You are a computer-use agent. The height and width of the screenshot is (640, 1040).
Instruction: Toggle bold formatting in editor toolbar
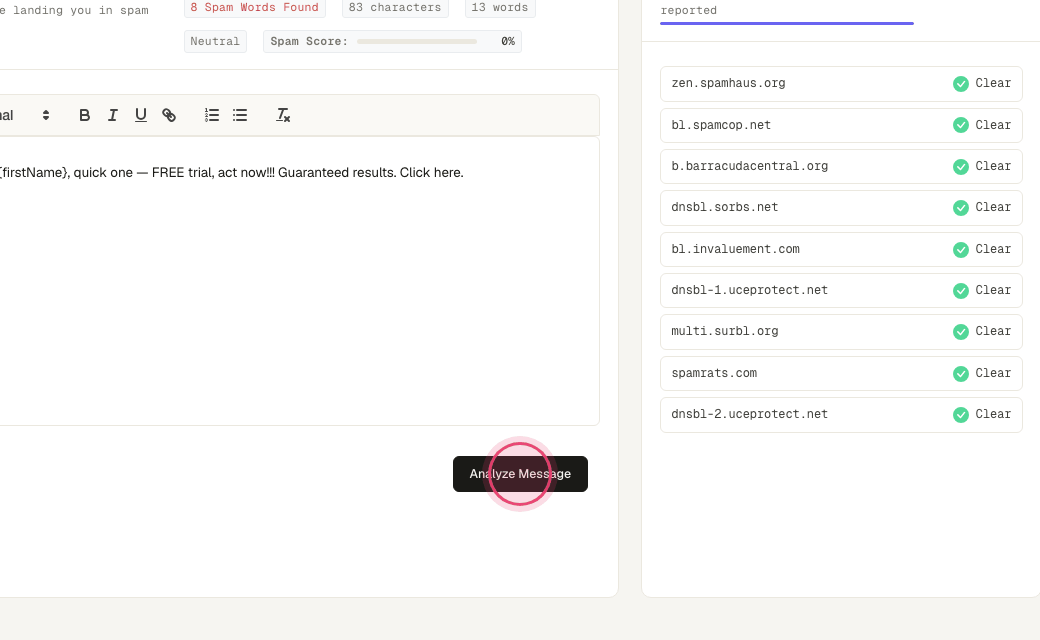(84, 115)
